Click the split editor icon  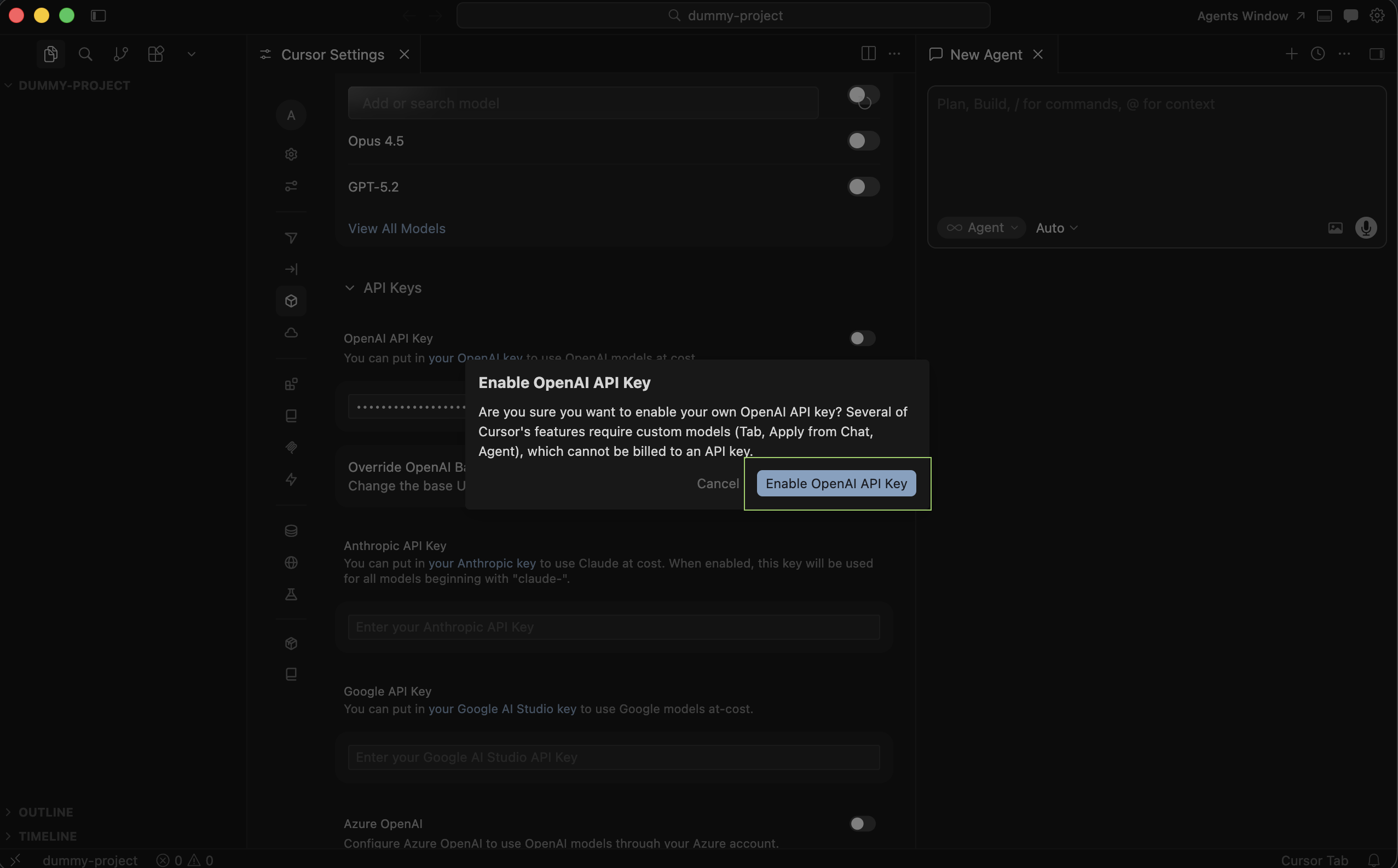point(868,54)
